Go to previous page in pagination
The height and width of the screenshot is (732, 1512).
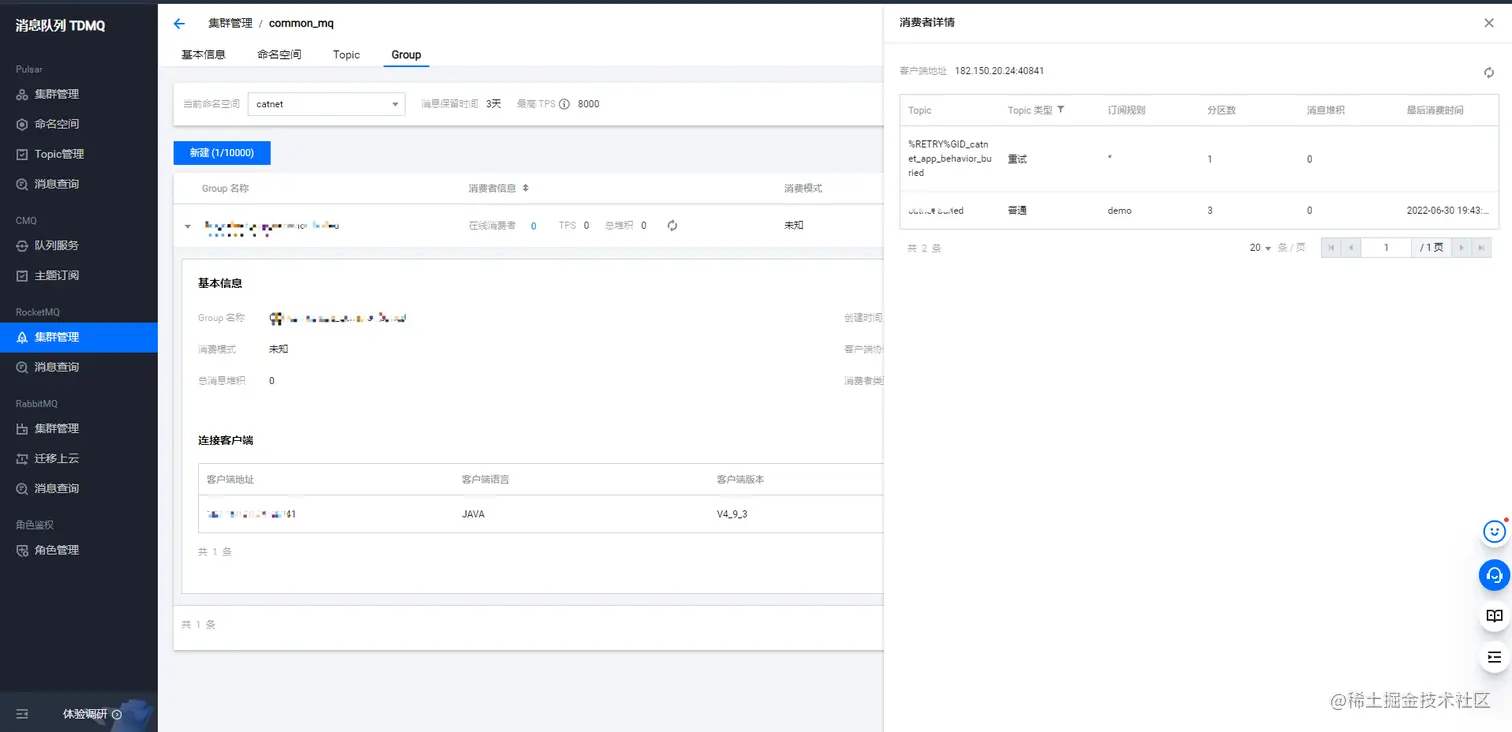point(1351,248)
